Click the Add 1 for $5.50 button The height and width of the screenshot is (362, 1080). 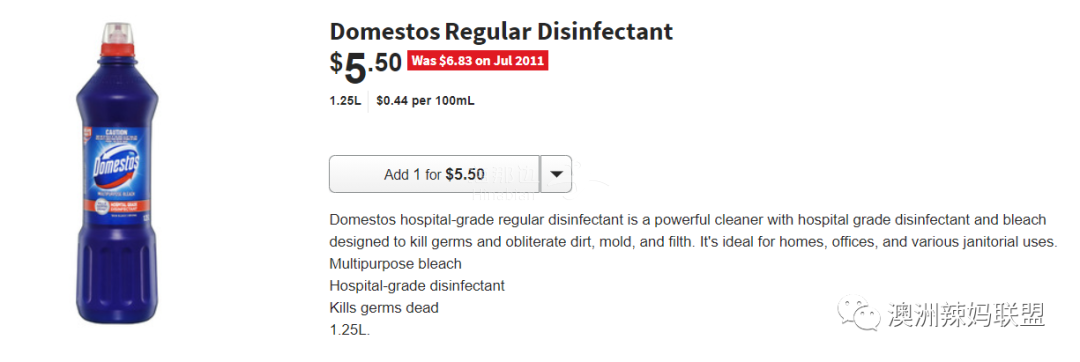435,174
